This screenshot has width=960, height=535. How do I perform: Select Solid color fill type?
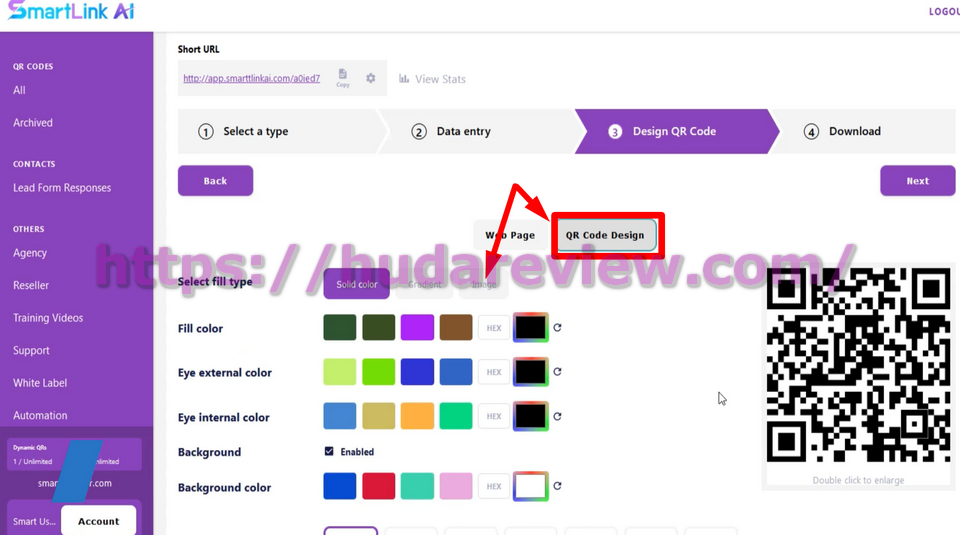(x=356, y=284)
